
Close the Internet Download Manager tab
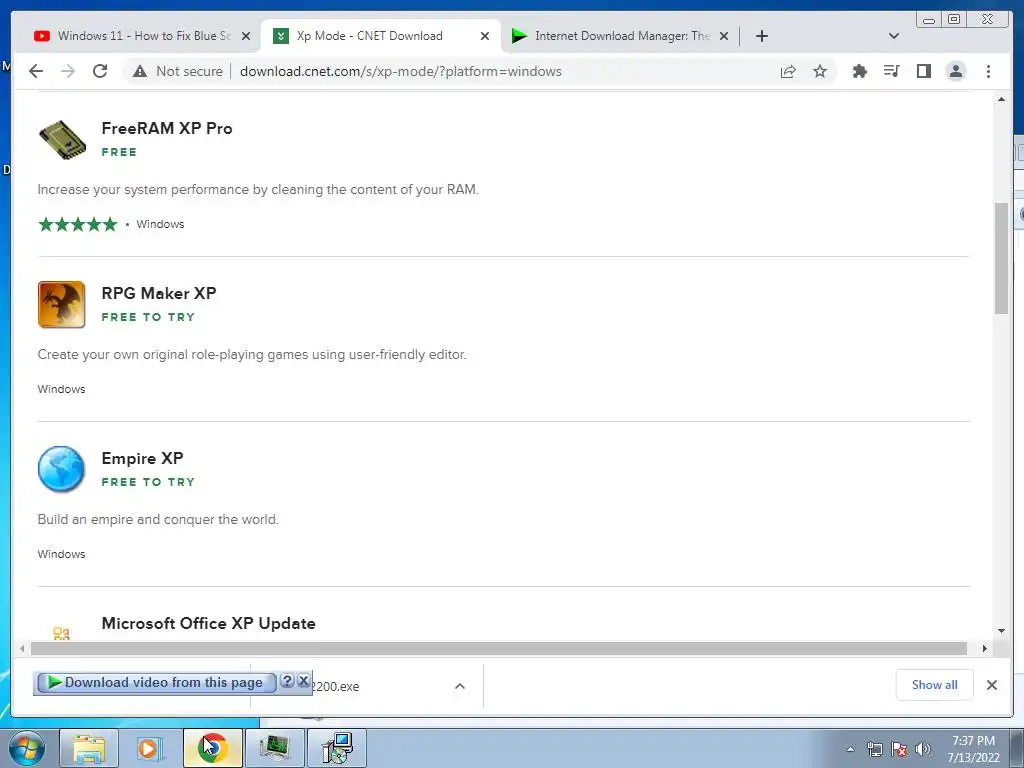[x=724, y=36]
